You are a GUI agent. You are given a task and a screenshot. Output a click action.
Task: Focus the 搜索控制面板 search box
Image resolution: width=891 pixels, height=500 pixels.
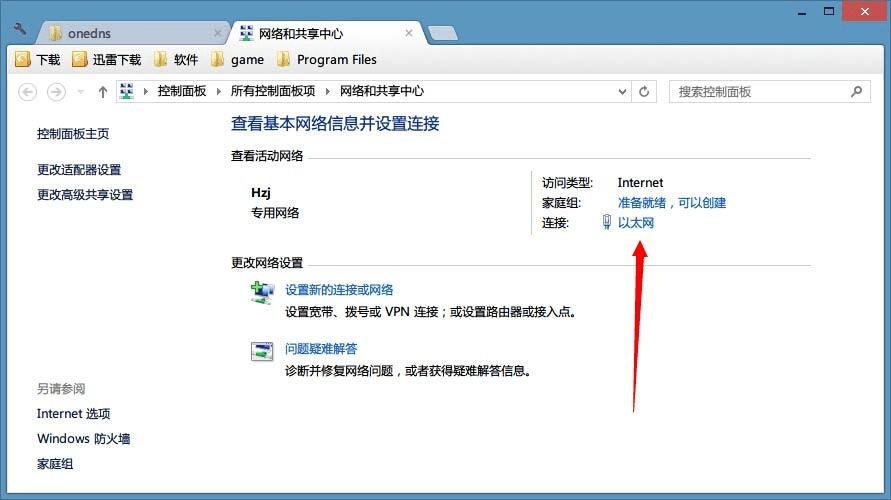[760, 91]
